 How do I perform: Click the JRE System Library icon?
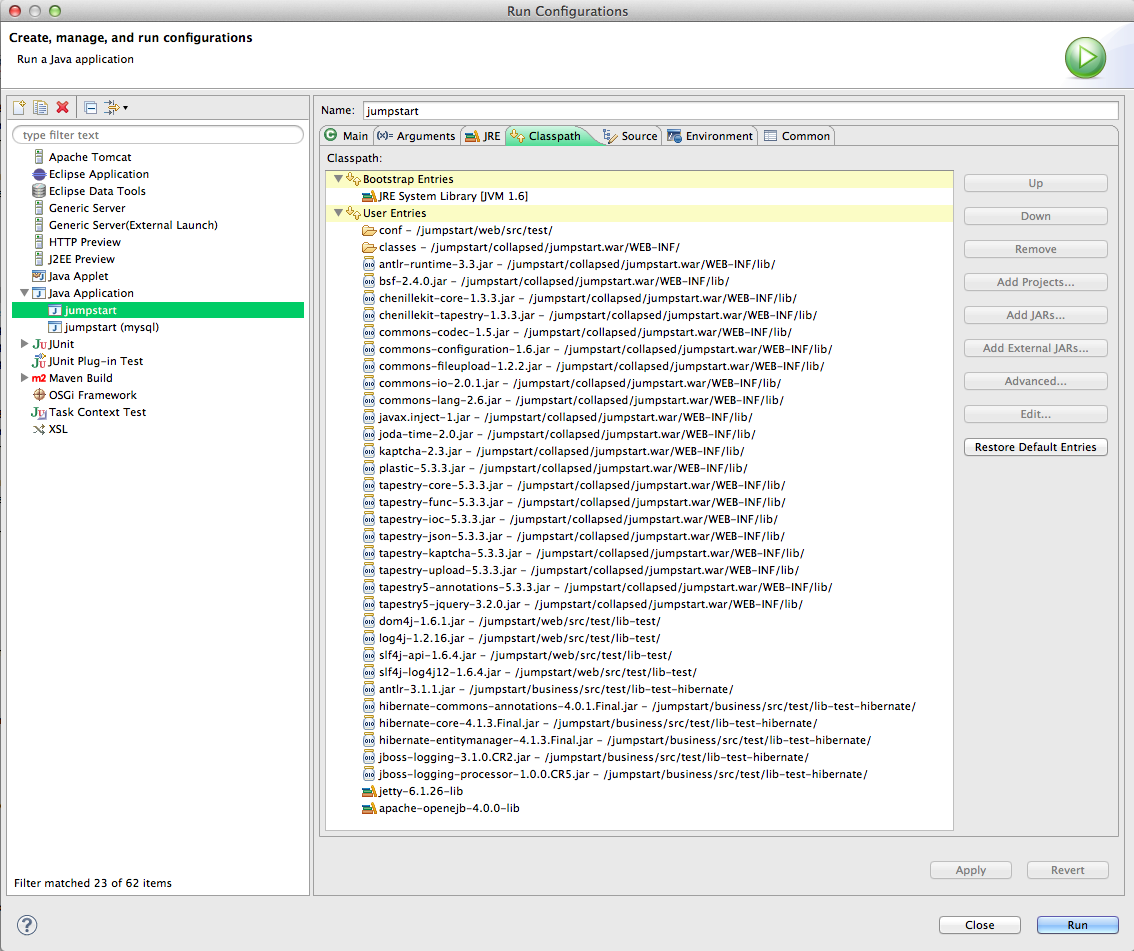(x=369, y=196)
